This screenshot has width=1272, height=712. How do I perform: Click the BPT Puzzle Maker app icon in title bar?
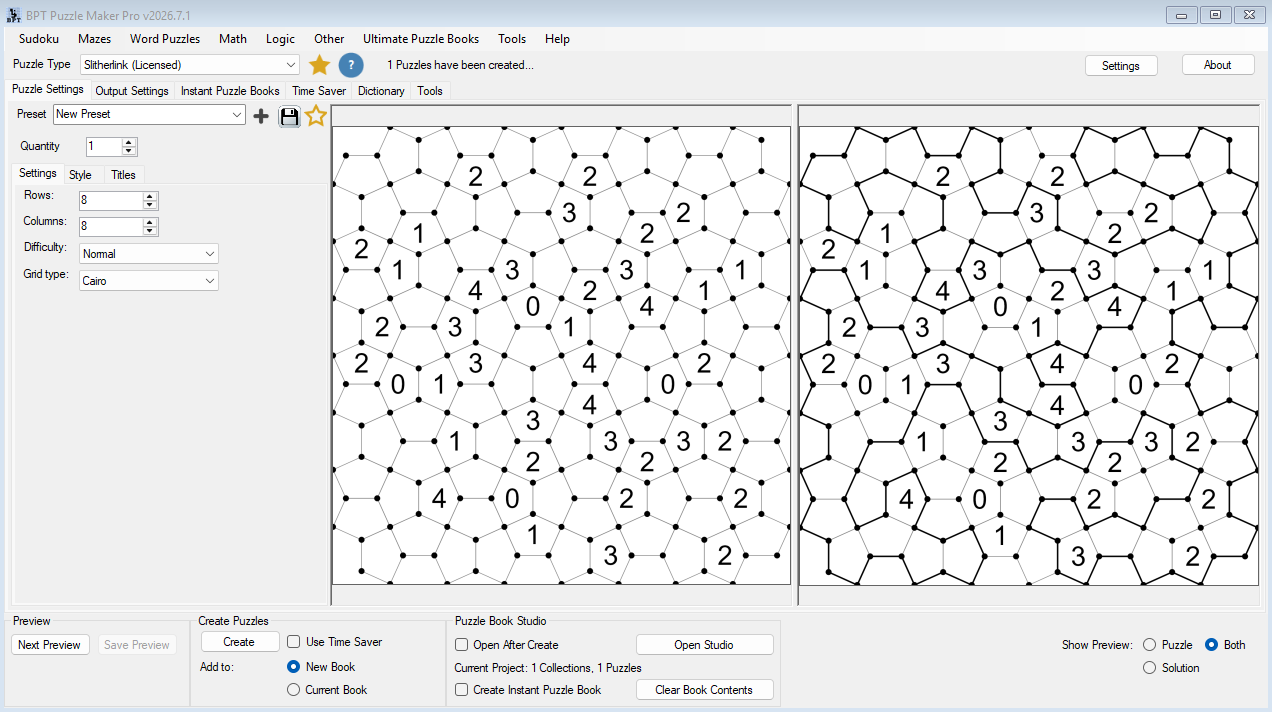(x=14, y=15)
